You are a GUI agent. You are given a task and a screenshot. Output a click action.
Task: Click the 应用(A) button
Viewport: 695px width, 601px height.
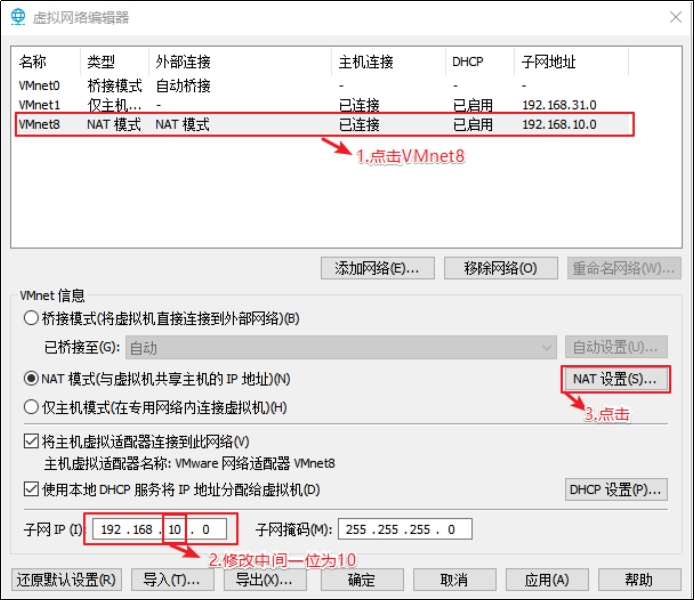click(547, 580)
